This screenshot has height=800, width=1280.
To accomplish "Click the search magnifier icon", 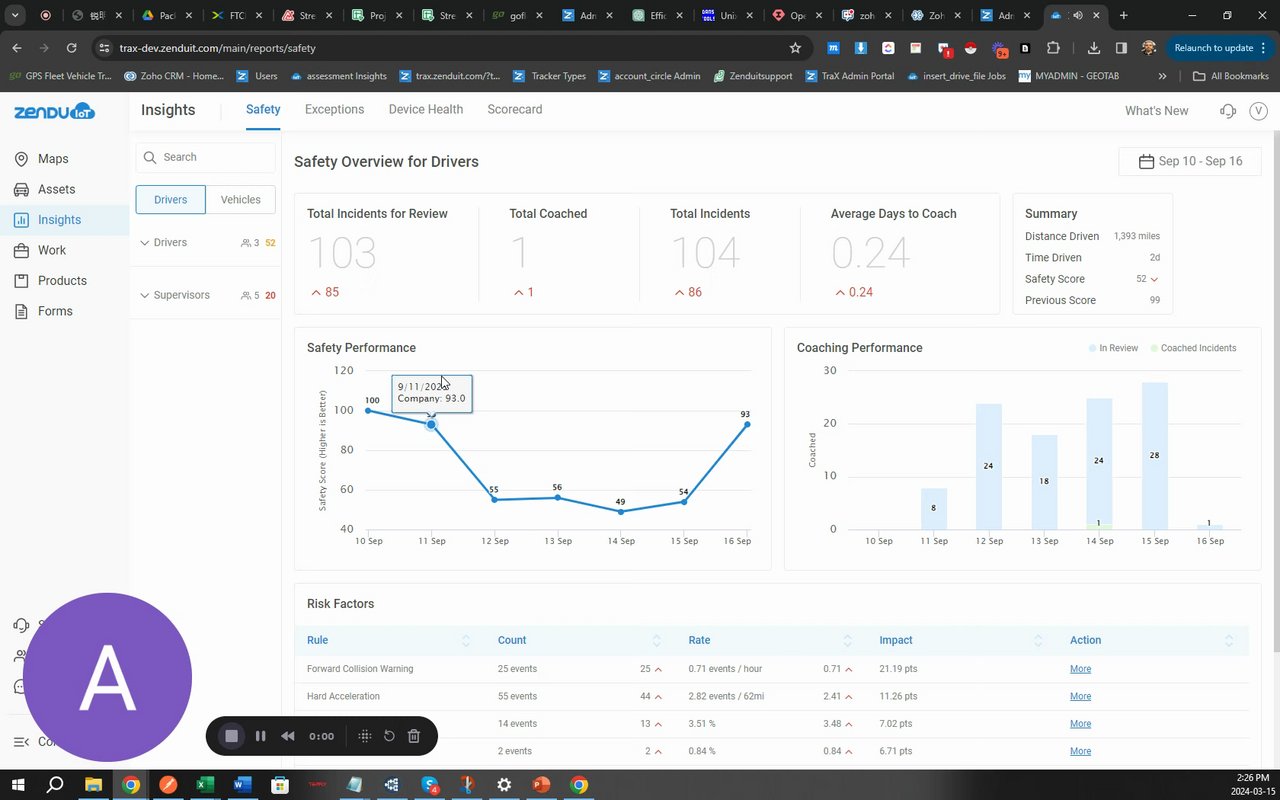I will coord(150,157).
